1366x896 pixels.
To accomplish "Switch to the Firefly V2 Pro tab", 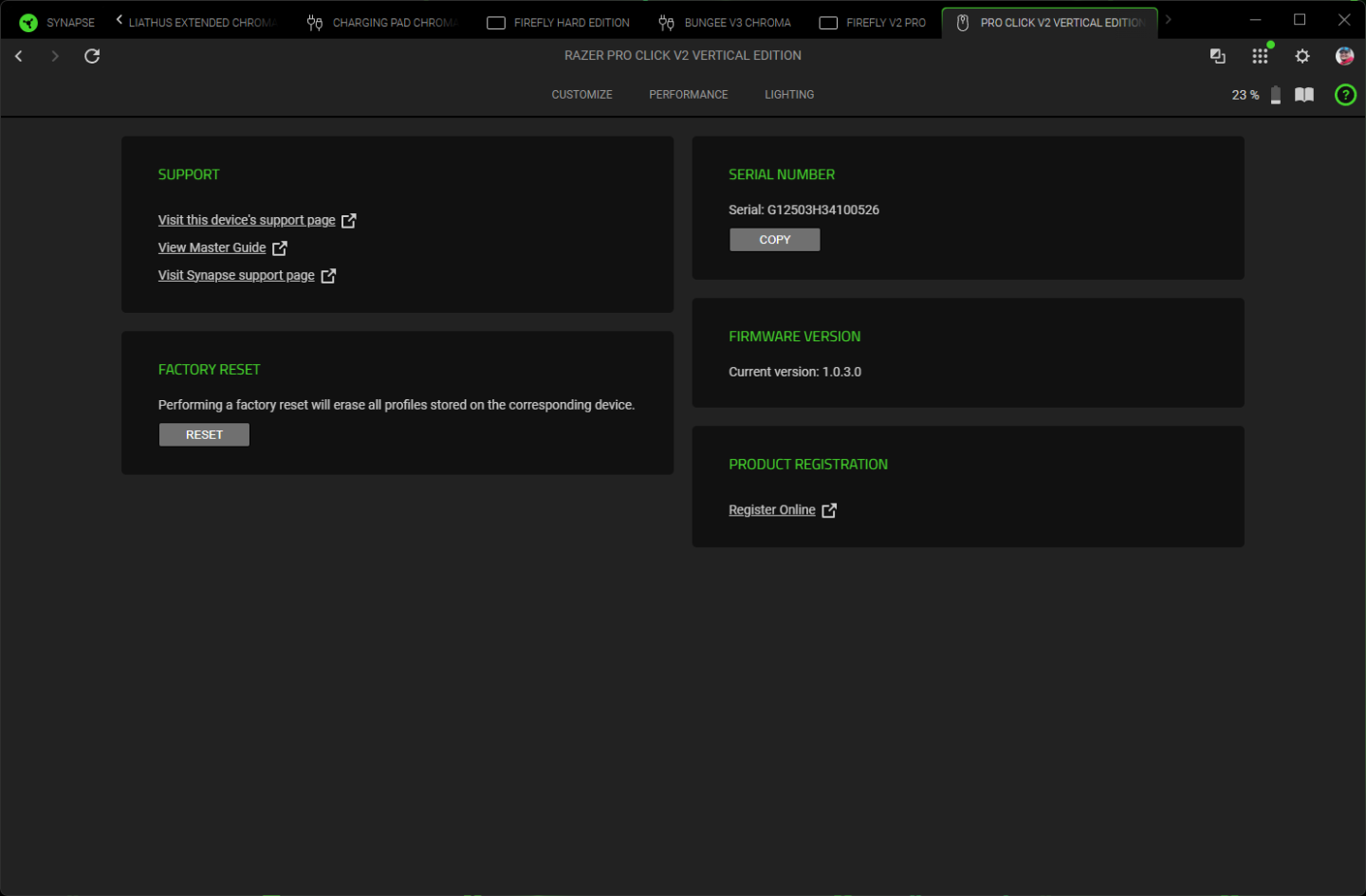I will (x=872, y=23).
